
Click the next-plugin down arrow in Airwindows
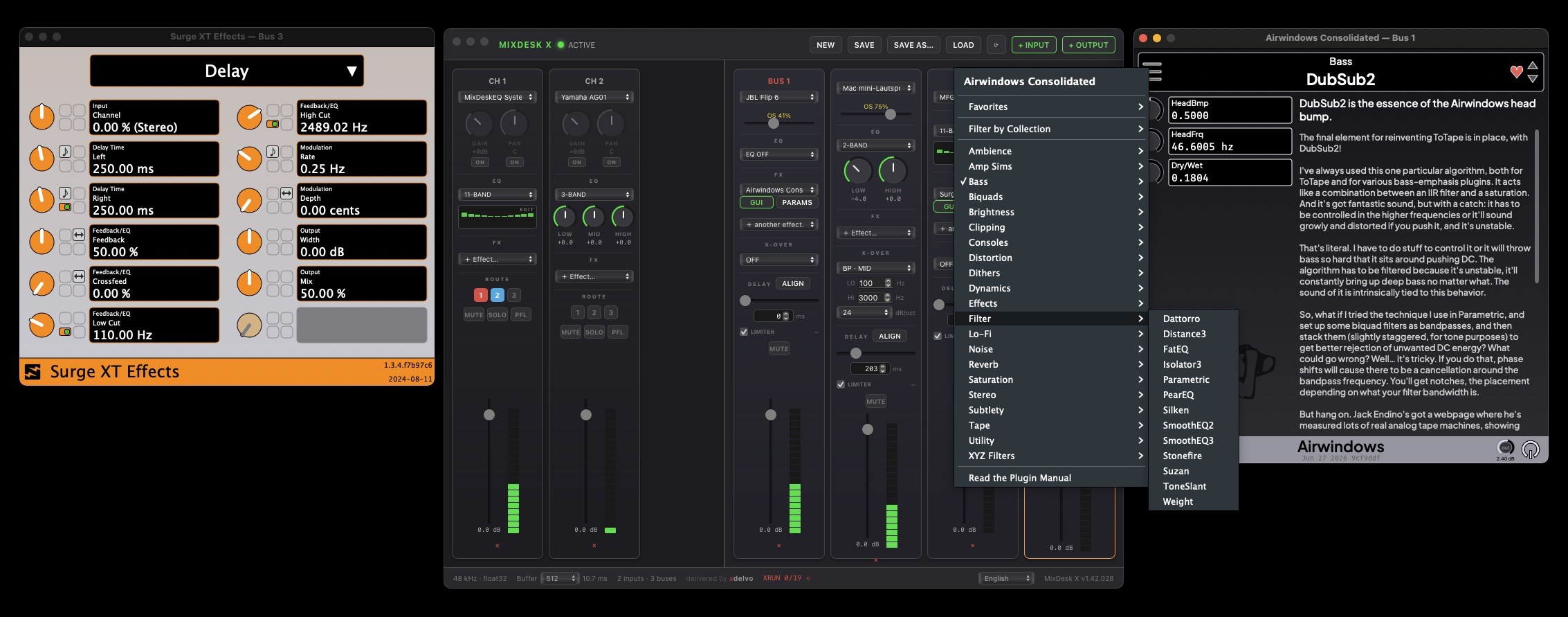coord(1533,79)
